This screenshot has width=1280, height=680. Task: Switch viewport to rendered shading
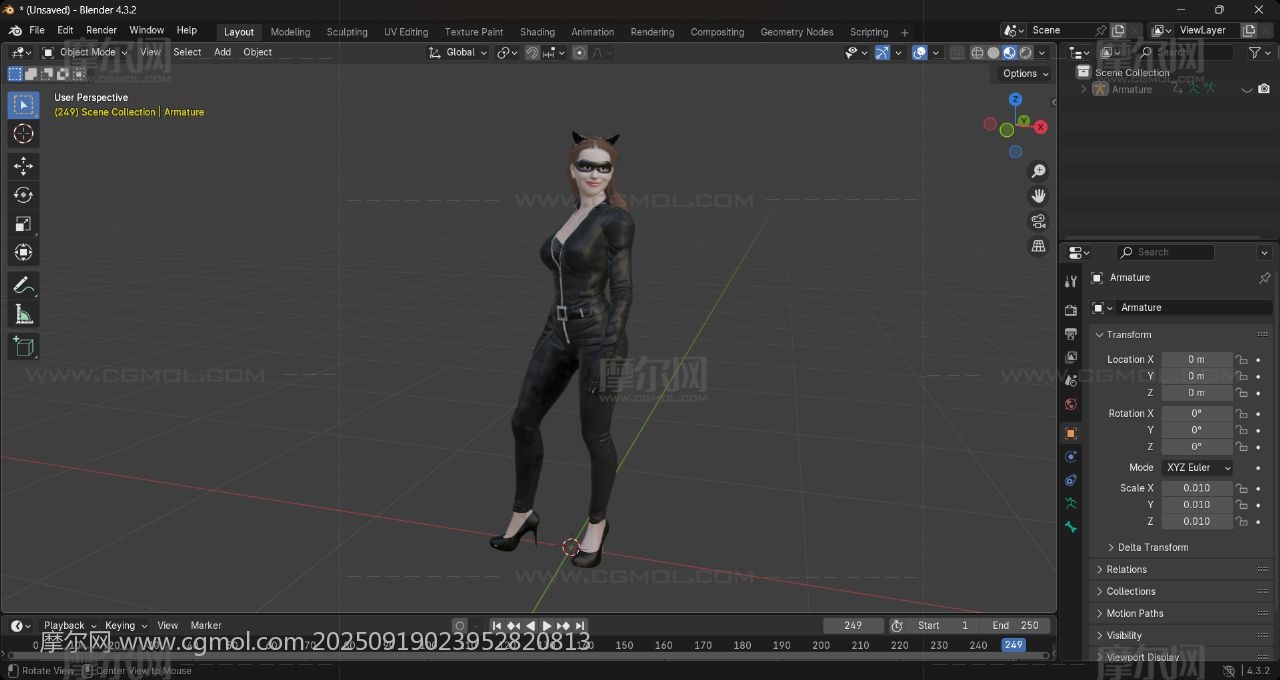point(1026,52)
